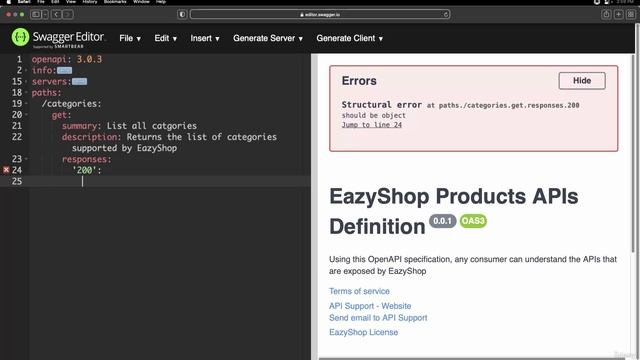
Task: Open the API Support - Website link
Action: 370,306
